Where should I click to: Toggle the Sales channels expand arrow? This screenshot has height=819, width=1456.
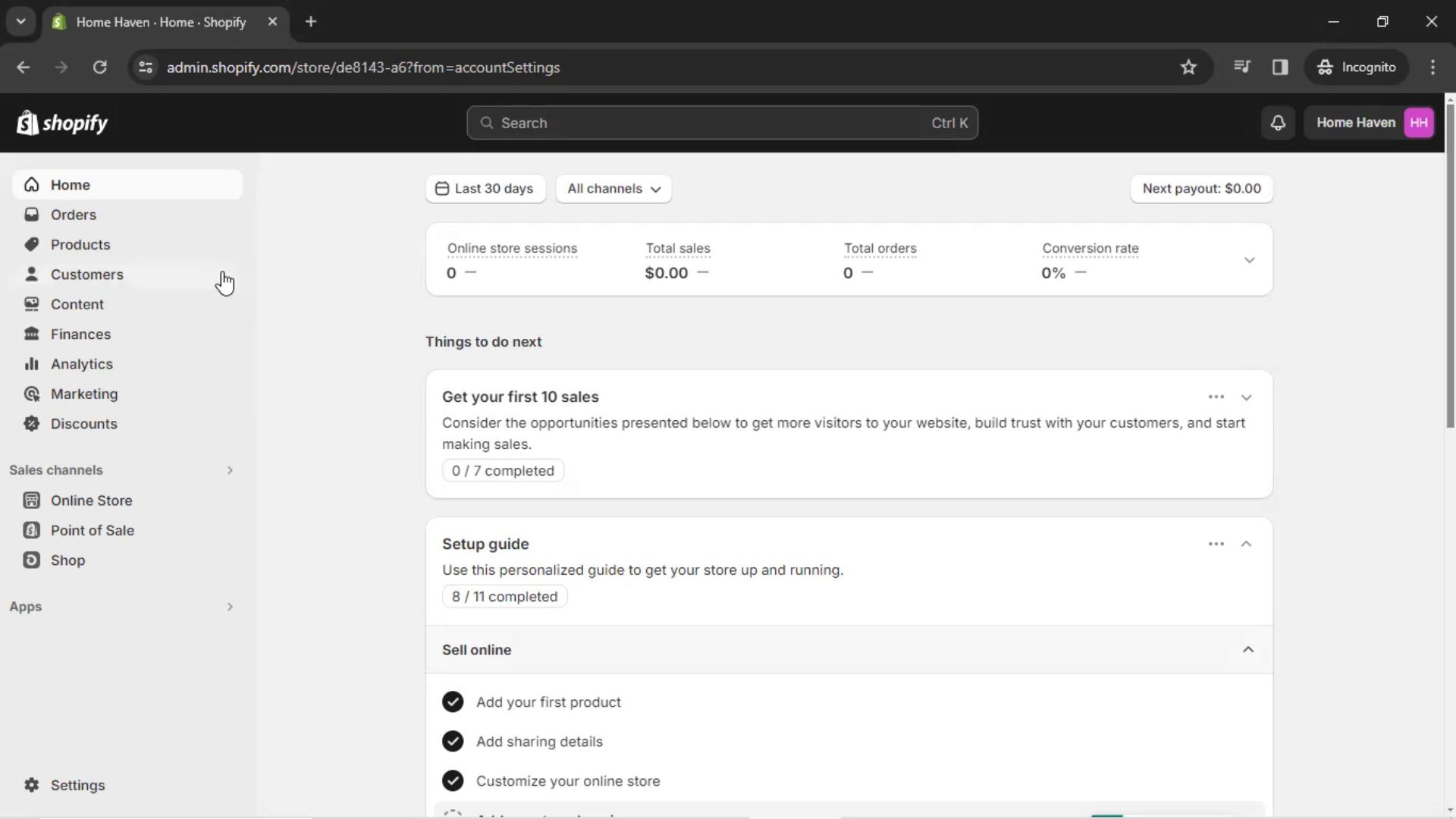pyautogui.click(x=231, y=470)
